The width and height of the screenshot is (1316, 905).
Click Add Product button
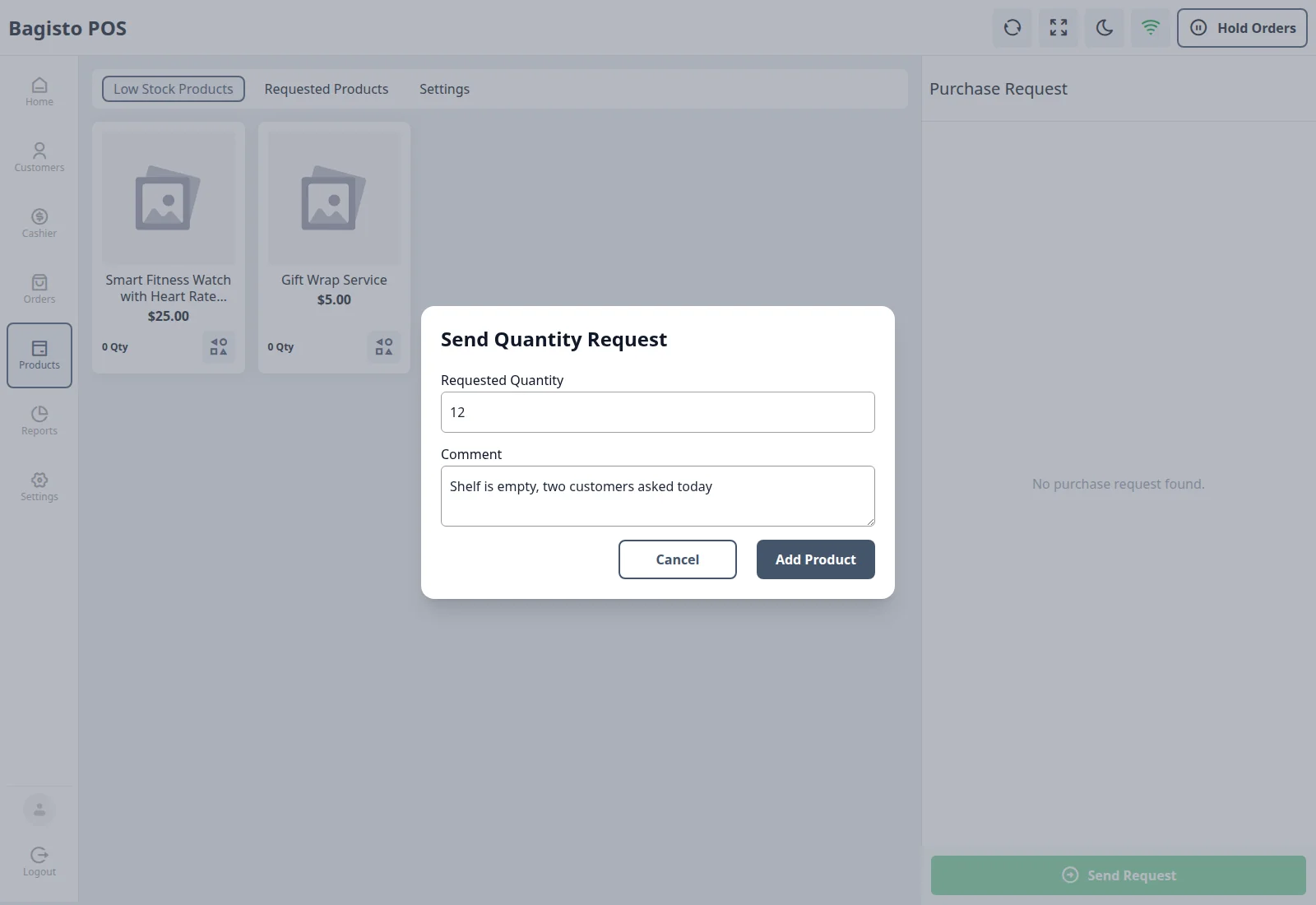816,559
